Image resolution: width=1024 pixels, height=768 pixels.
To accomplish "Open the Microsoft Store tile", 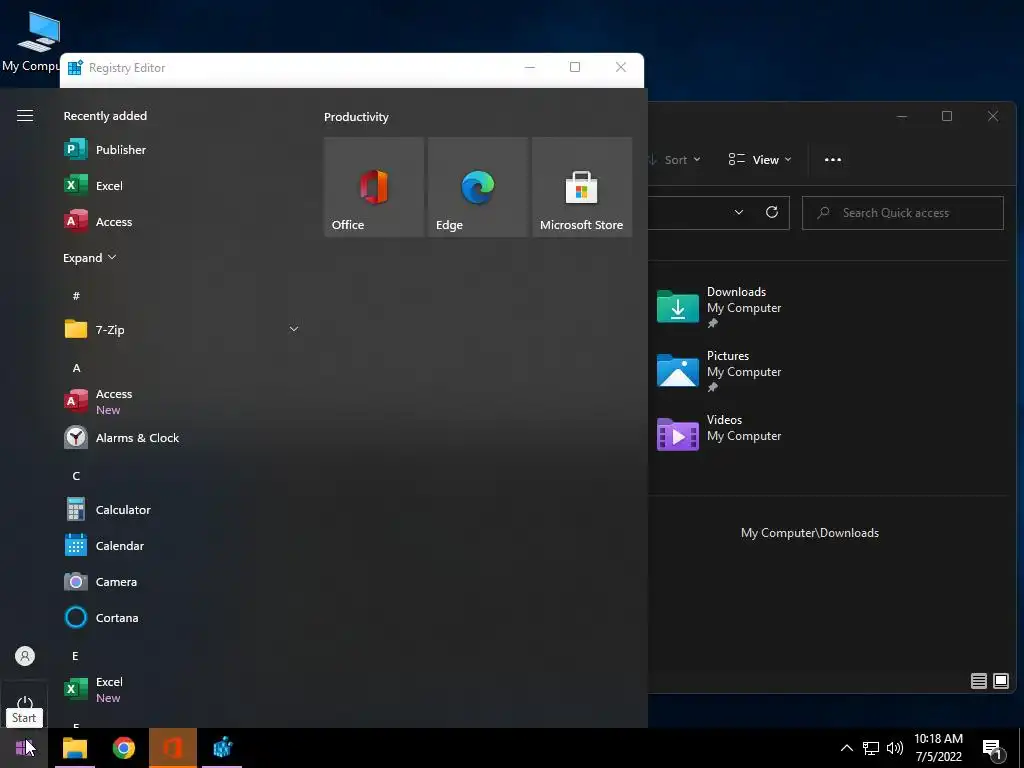I will pos(582,187).
